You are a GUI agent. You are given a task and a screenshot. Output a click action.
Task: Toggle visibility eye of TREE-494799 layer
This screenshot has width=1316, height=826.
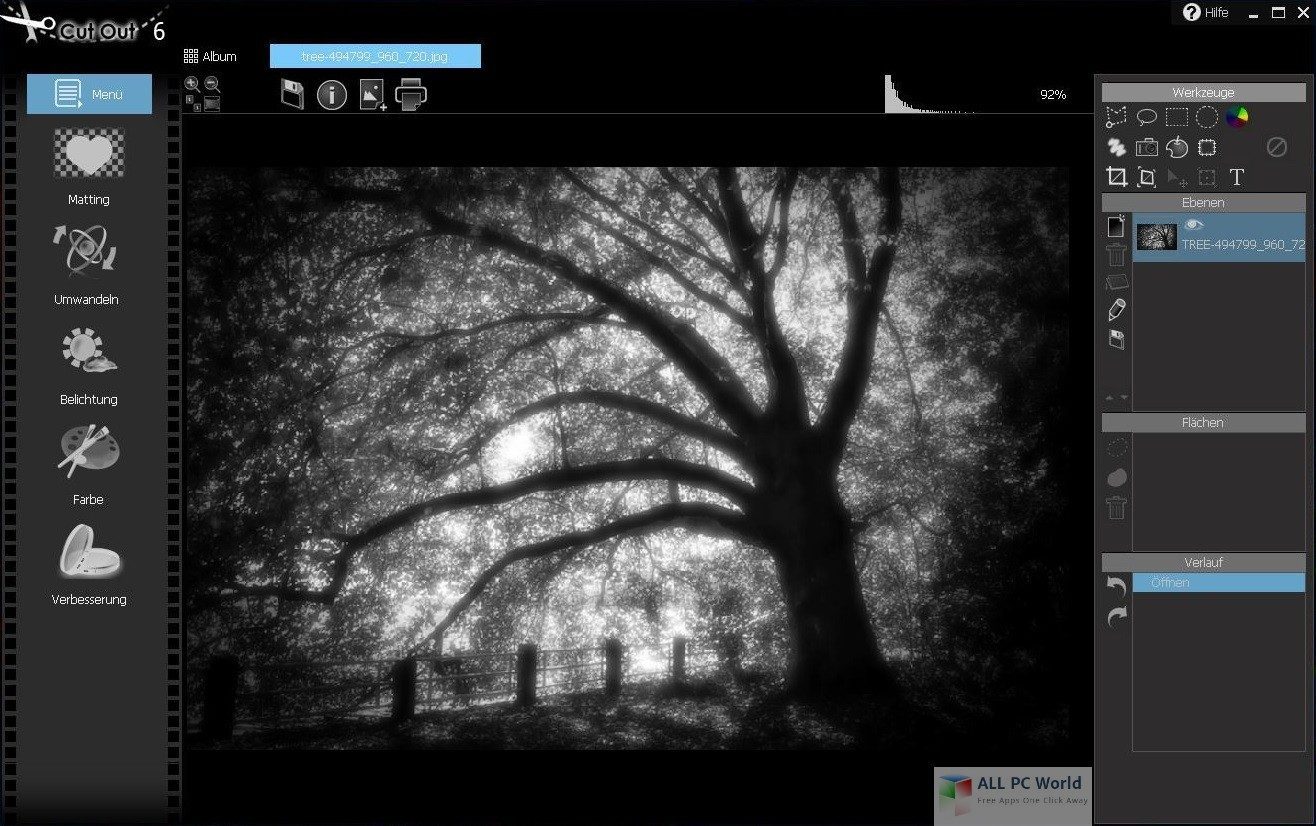tap(1193, 226)
